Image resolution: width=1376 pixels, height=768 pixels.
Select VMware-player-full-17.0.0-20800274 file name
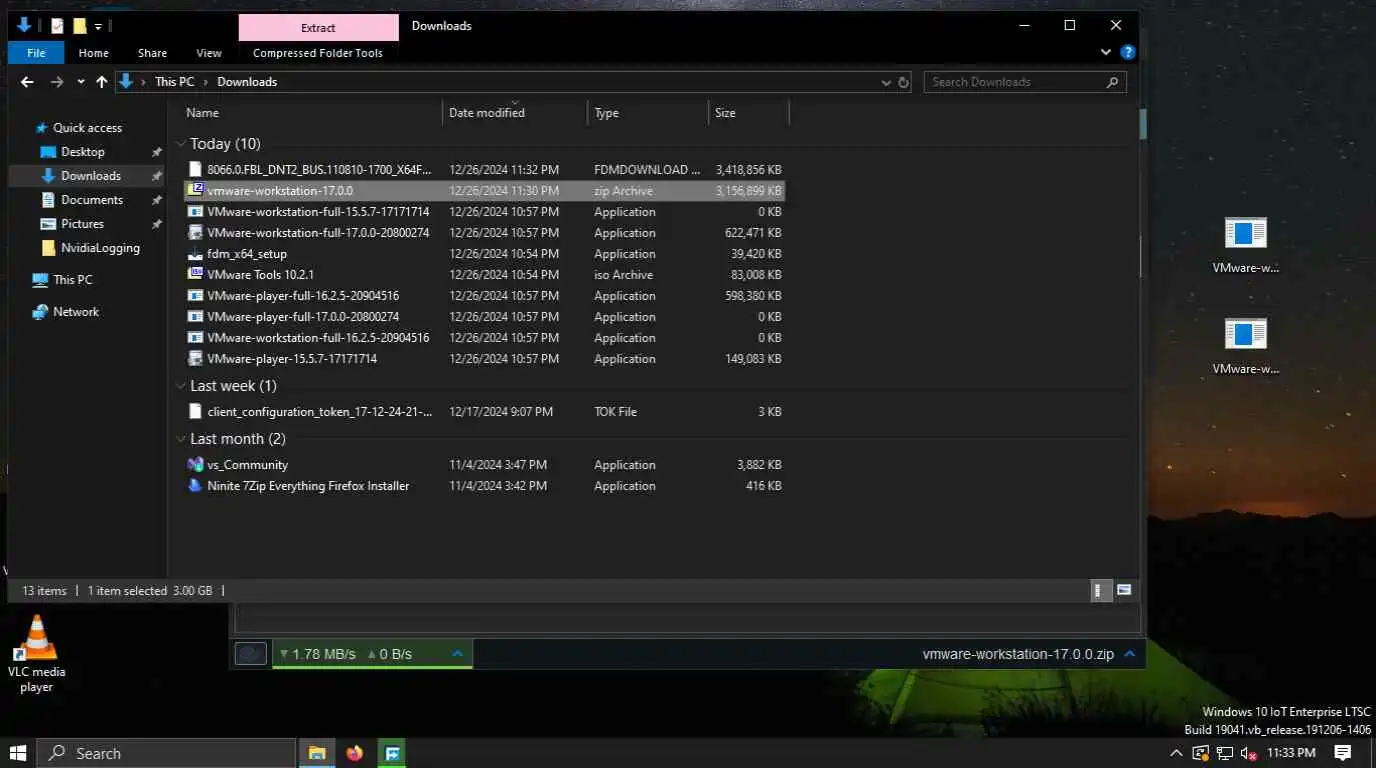(303, 317)
